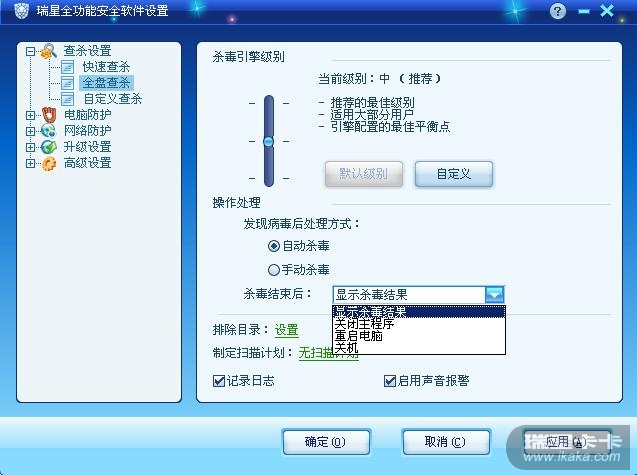Screen dimensions: 637x475
Task: Expand the 升级设置 tree node
Action: (30, 147)
